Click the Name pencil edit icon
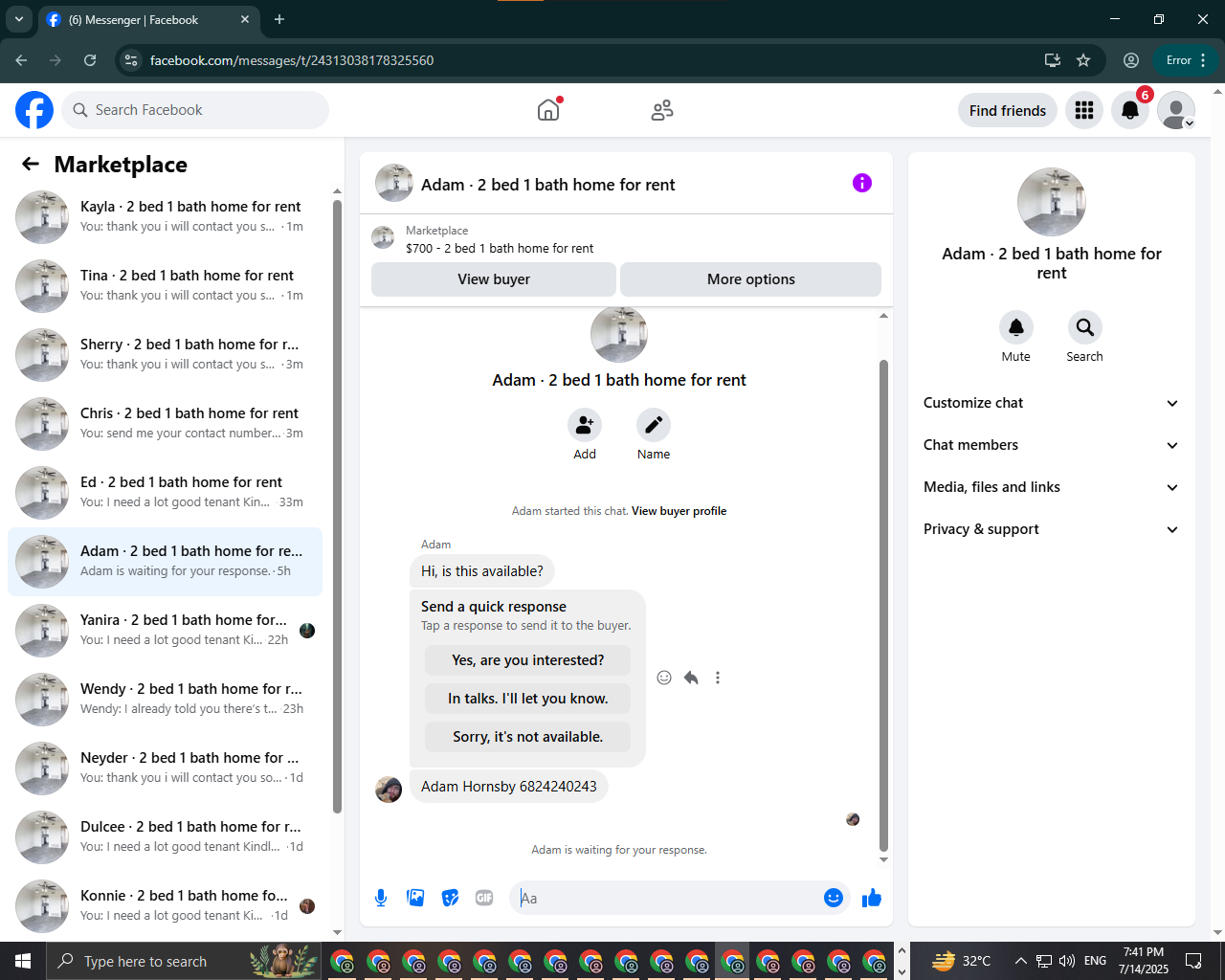The width and height of the screenshot is (1225, 980). [x=654, y=424]
